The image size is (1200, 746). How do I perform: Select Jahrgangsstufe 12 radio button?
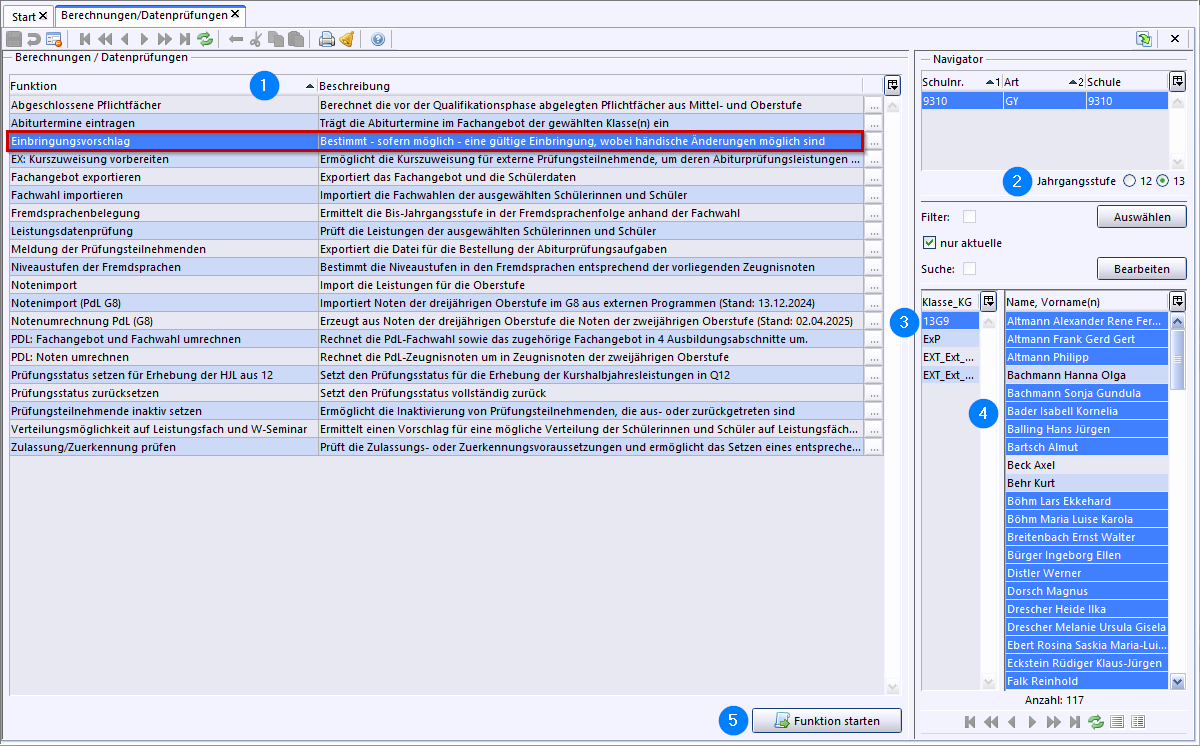point(1130,181)
